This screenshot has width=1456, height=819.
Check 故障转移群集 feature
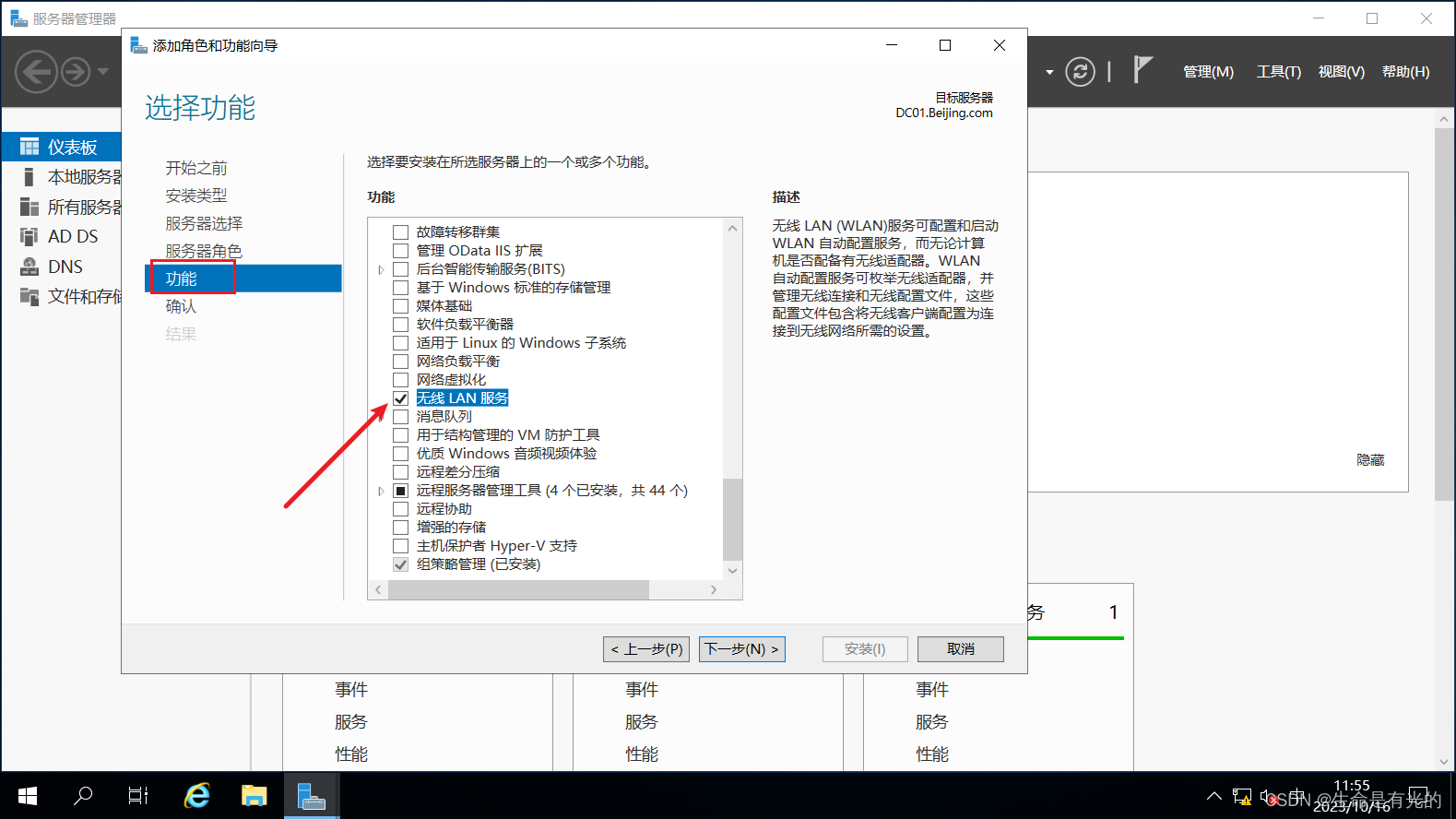(x=400, y=232)
